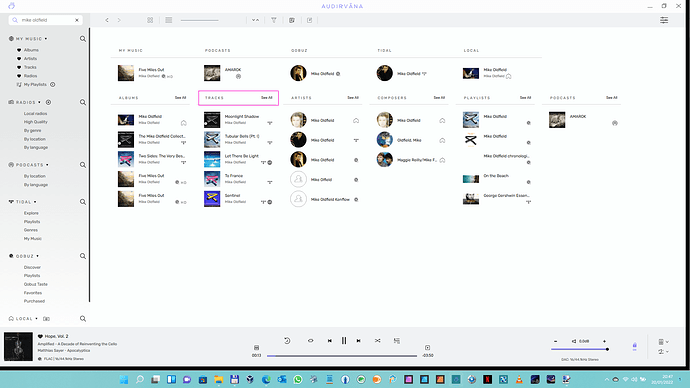
Task: Clear the mike oldfield search field
Action: click(77, 20)
